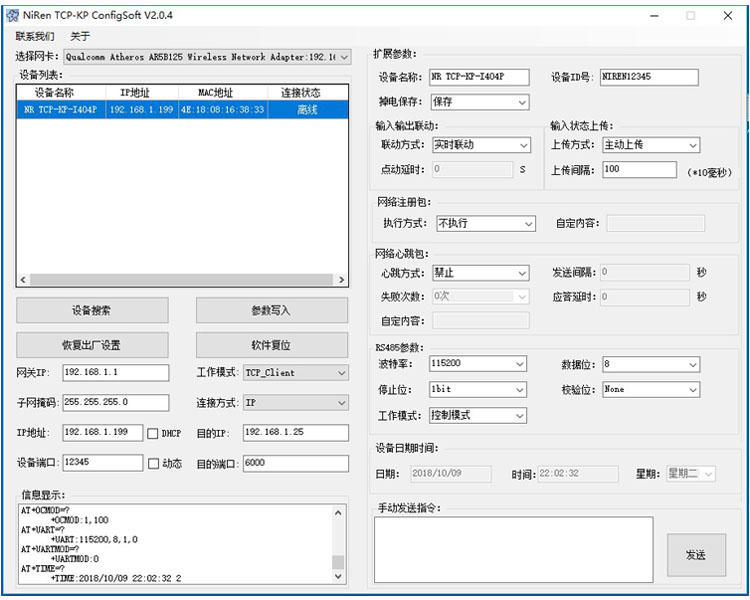This screenshot has height=600, width=750.
Task: Click the 网关IP input field
Action: 116,372
